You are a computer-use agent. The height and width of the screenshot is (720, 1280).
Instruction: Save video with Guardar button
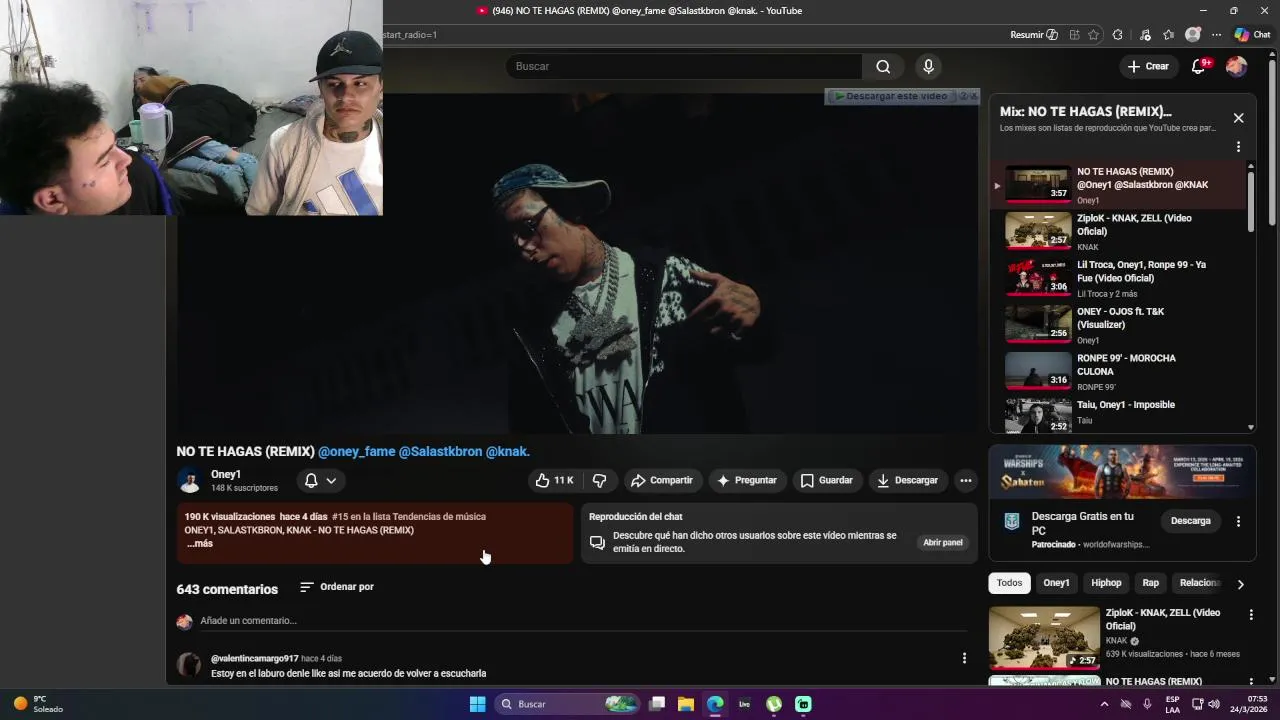point(827,481)
